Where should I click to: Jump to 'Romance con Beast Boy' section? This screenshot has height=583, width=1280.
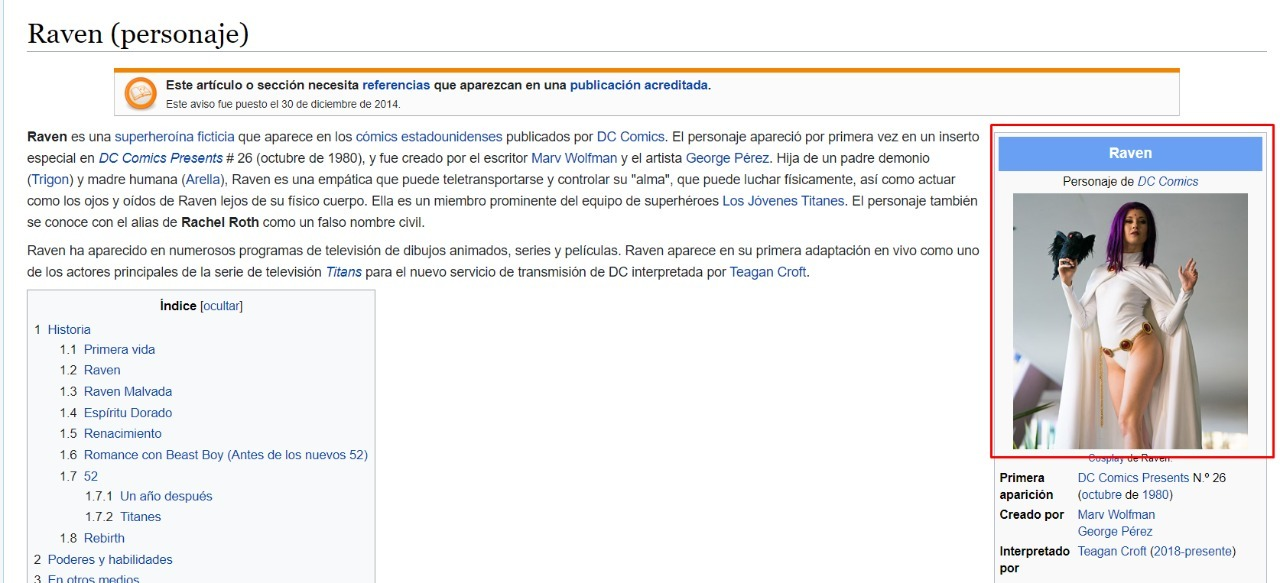213,454
